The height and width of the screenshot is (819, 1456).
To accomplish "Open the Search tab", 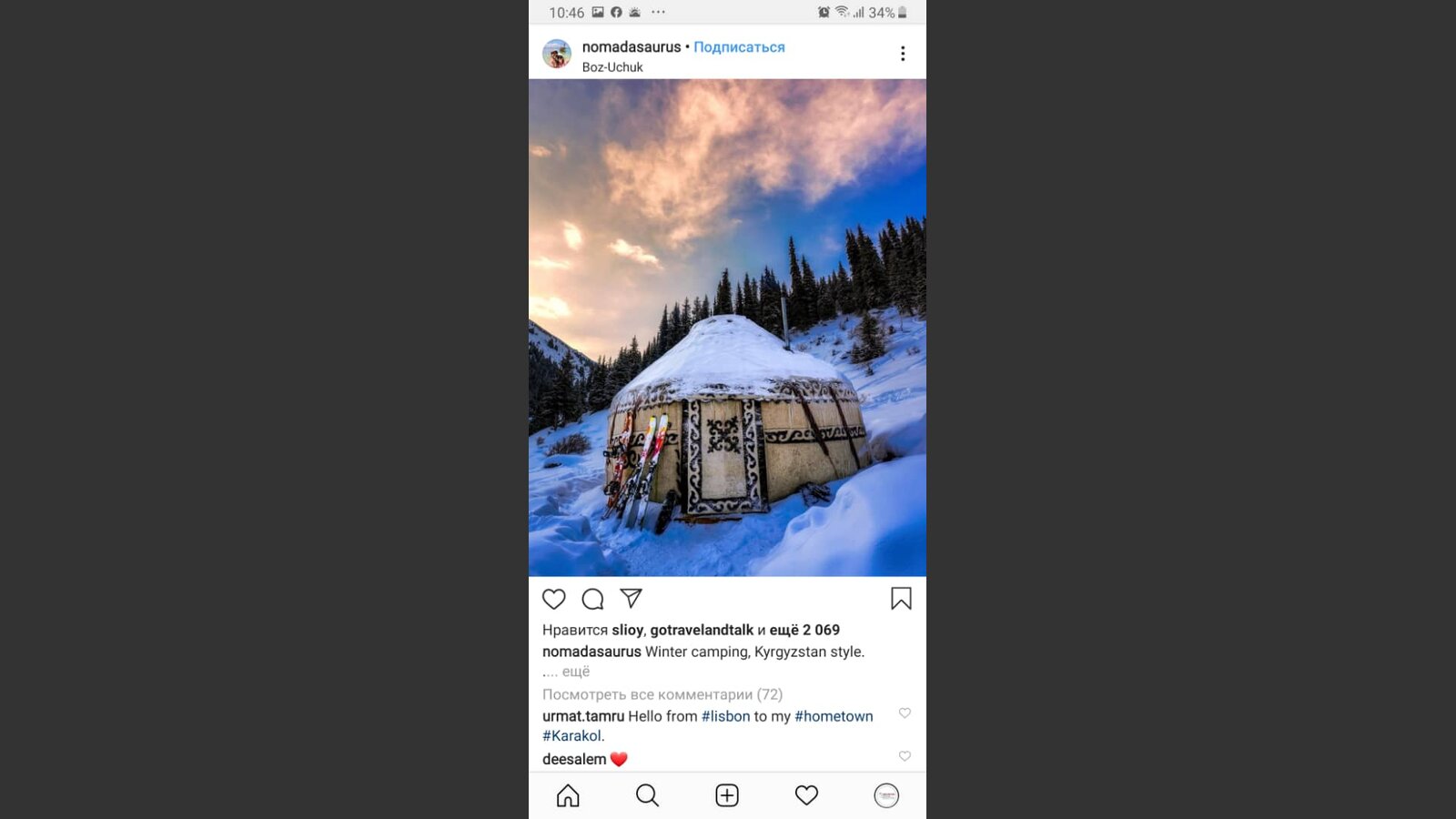I will pos(647,795).
